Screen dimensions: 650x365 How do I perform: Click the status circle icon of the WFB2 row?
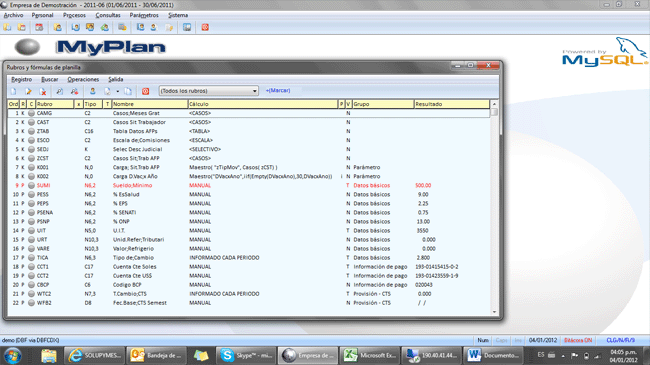coord(31,303)
